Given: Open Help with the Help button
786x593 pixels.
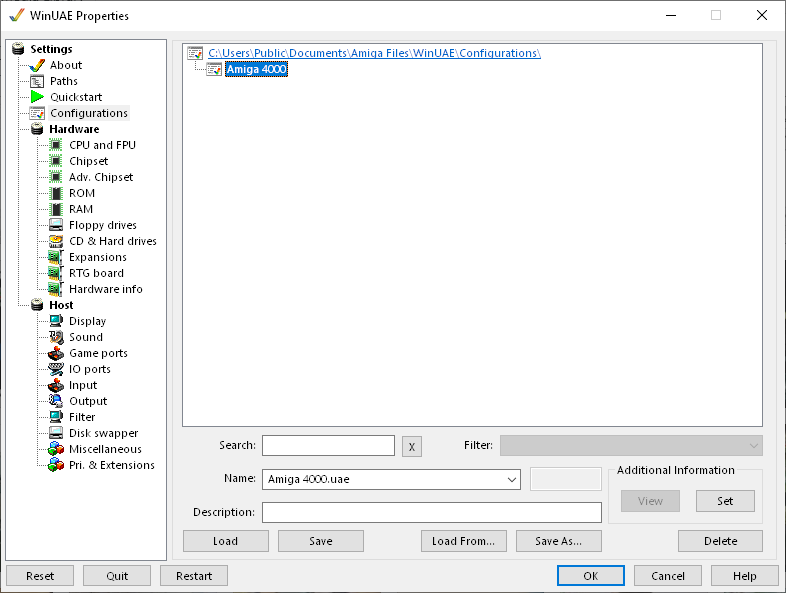Looking at the screenshot, I should pyautogui.click(x=744, y=576).
